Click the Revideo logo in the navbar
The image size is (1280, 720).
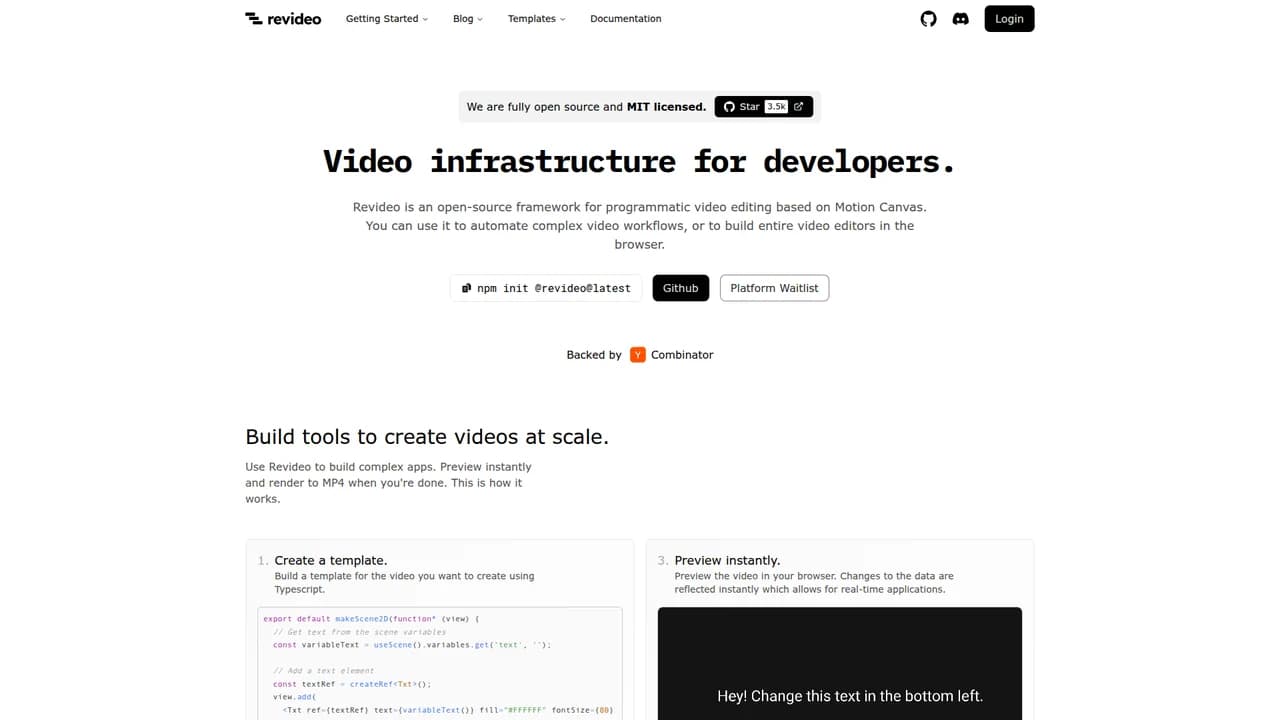pyautogui.click(x=283, y=18)
